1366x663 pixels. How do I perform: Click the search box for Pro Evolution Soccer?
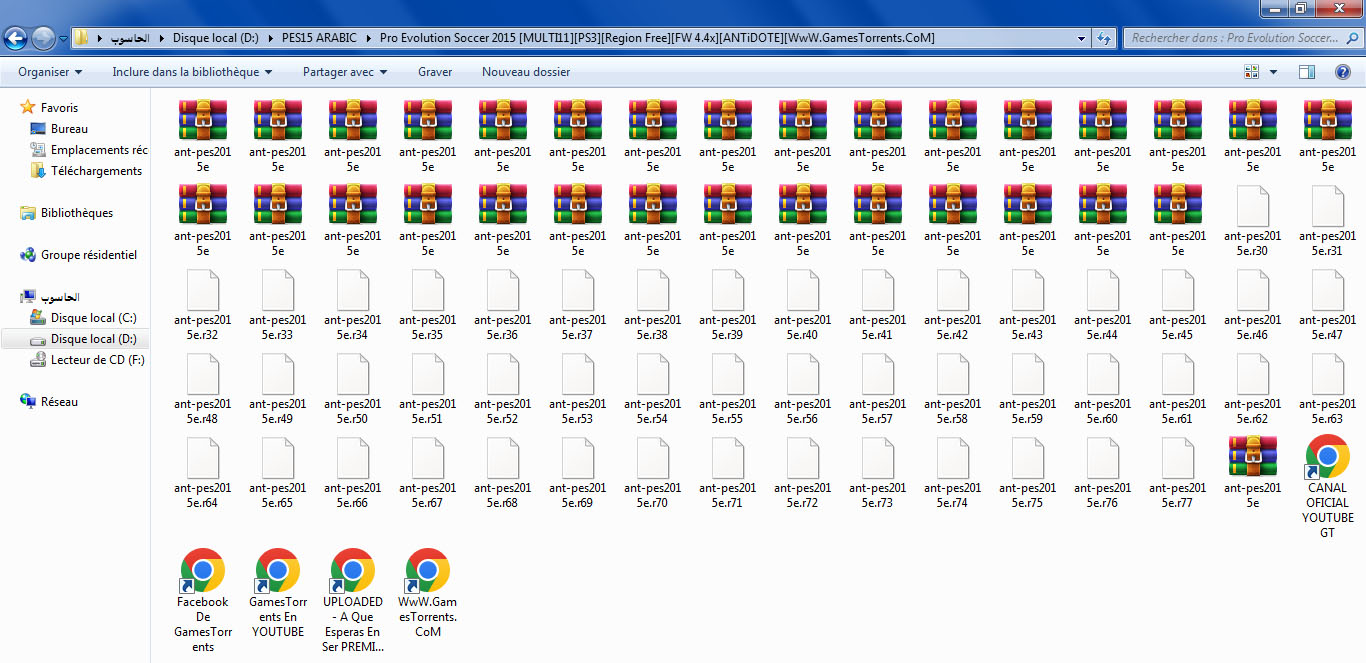[1235, 38]
